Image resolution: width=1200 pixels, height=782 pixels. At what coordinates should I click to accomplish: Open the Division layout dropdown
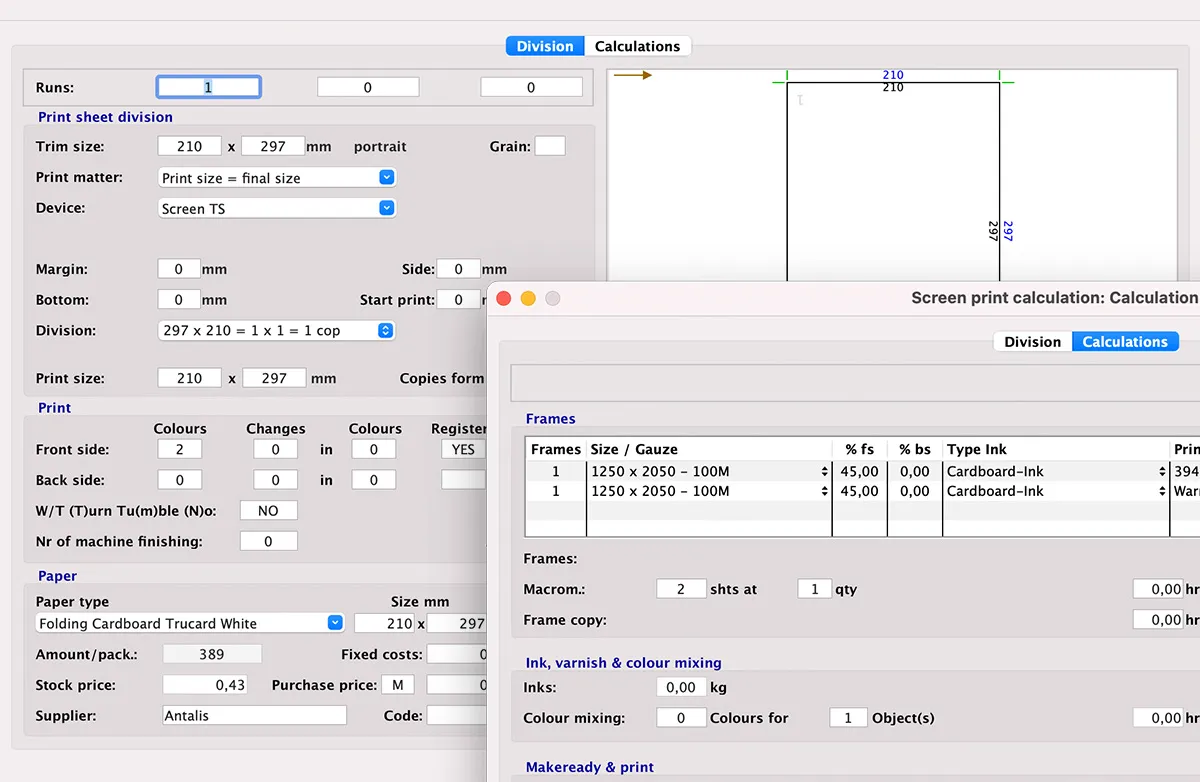pos(277,331)
